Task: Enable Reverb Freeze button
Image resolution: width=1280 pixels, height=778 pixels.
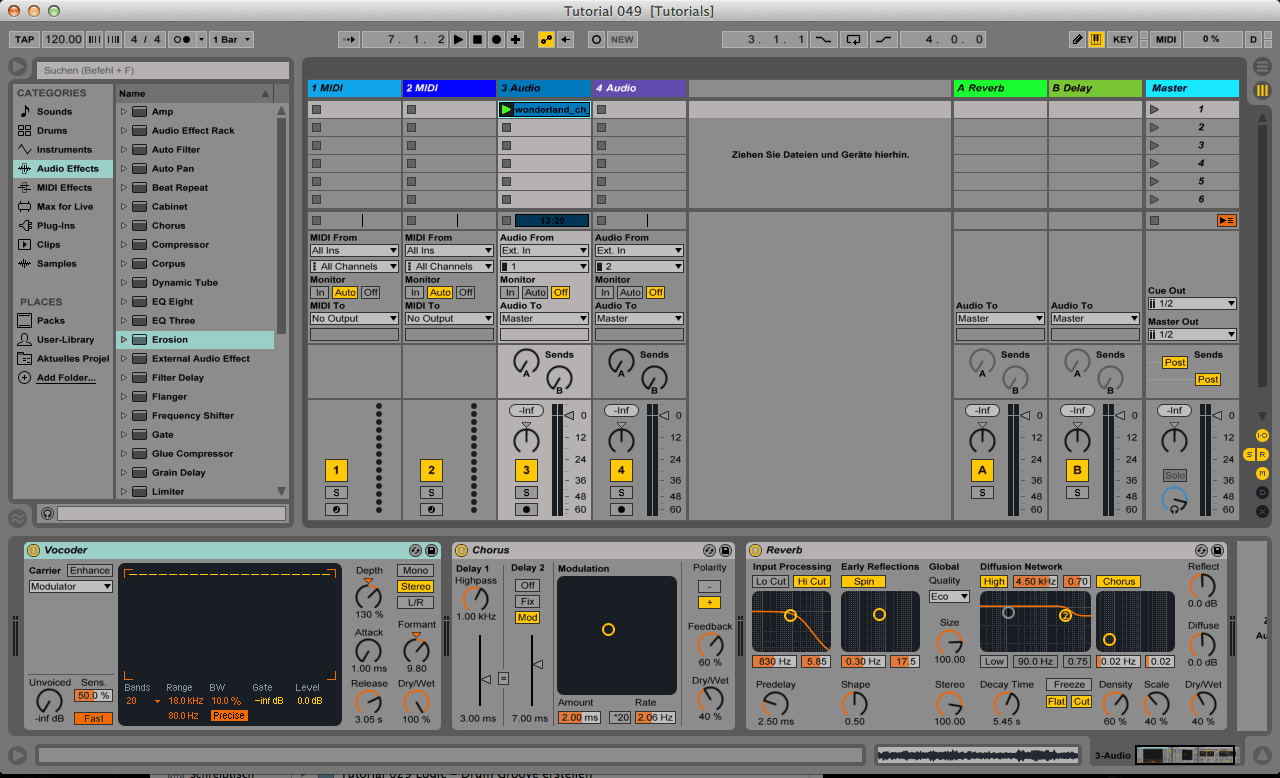Action: pyautogui.click(x=1069, y=685)
